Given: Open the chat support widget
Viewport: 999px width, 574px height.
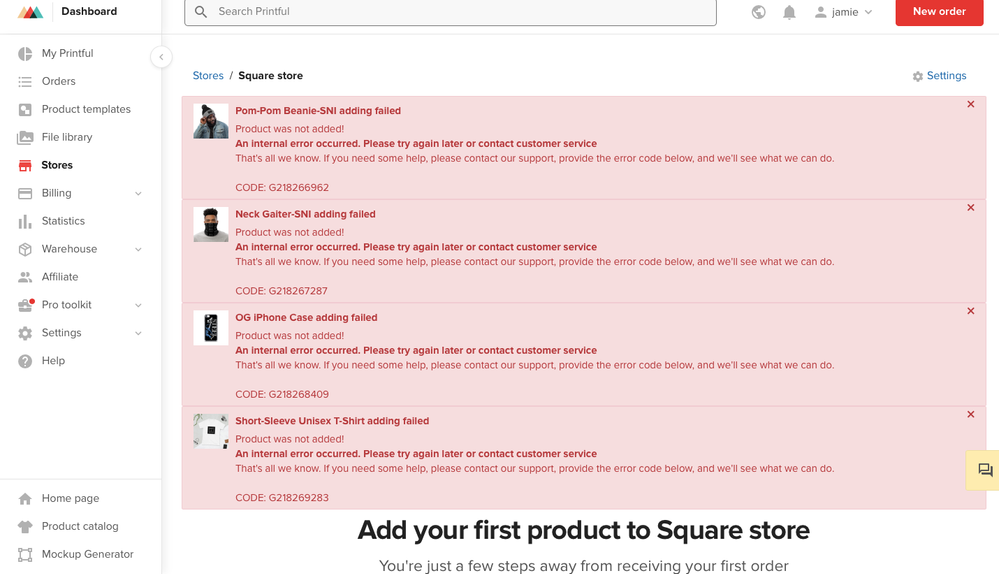Looking at the screenshot, I should [984, 470].
